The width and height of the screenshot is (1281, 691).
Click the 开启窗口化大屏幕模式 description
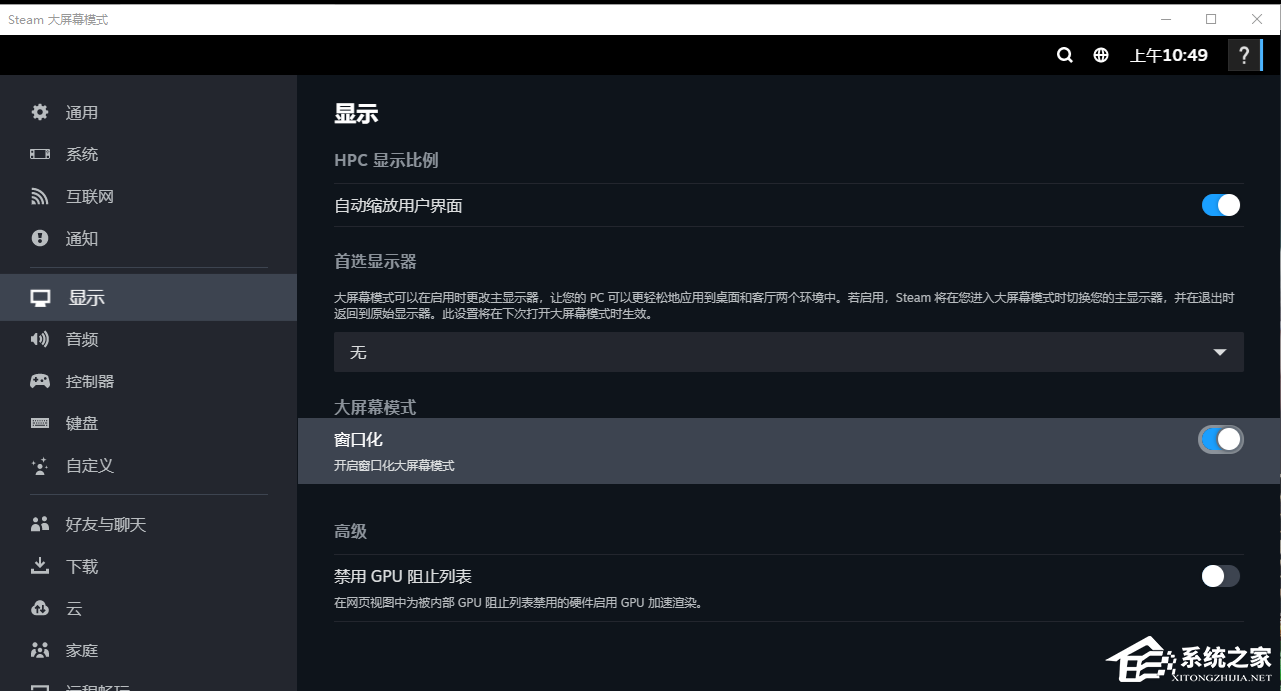click(394, 466)
